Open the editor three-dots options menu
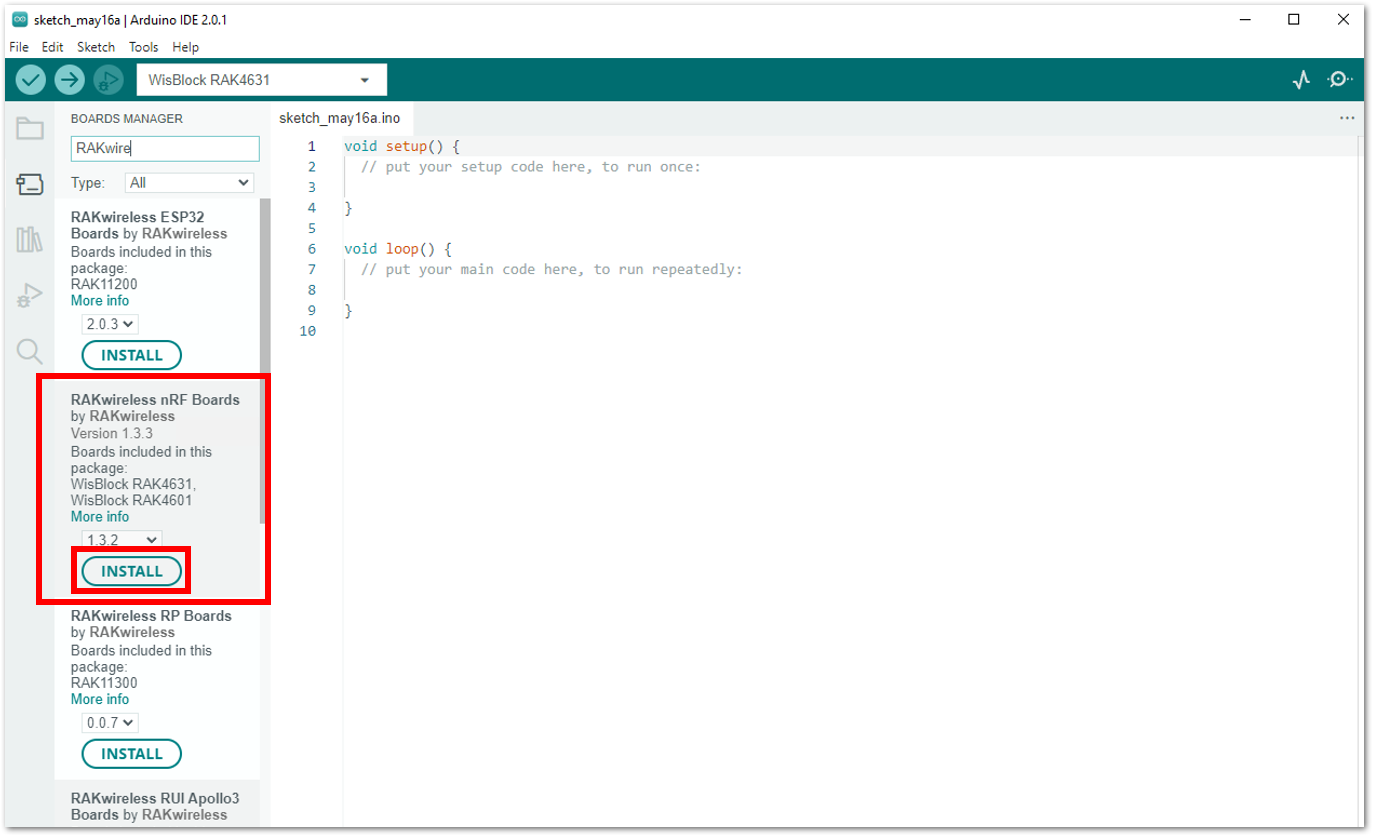Image resolution: width=1373 pixels, height=836 pixels. (1346, 118)
